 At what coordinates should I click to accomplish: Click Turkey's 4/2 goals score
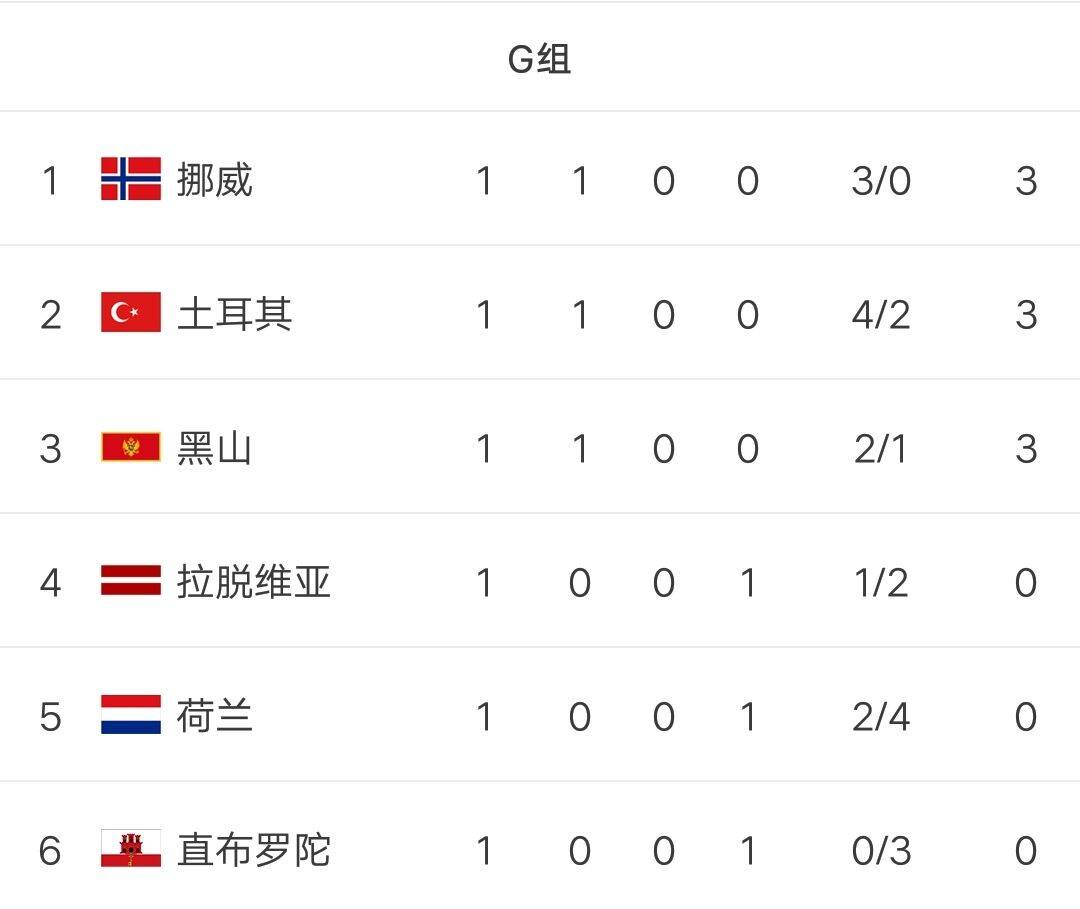point(881,315)
